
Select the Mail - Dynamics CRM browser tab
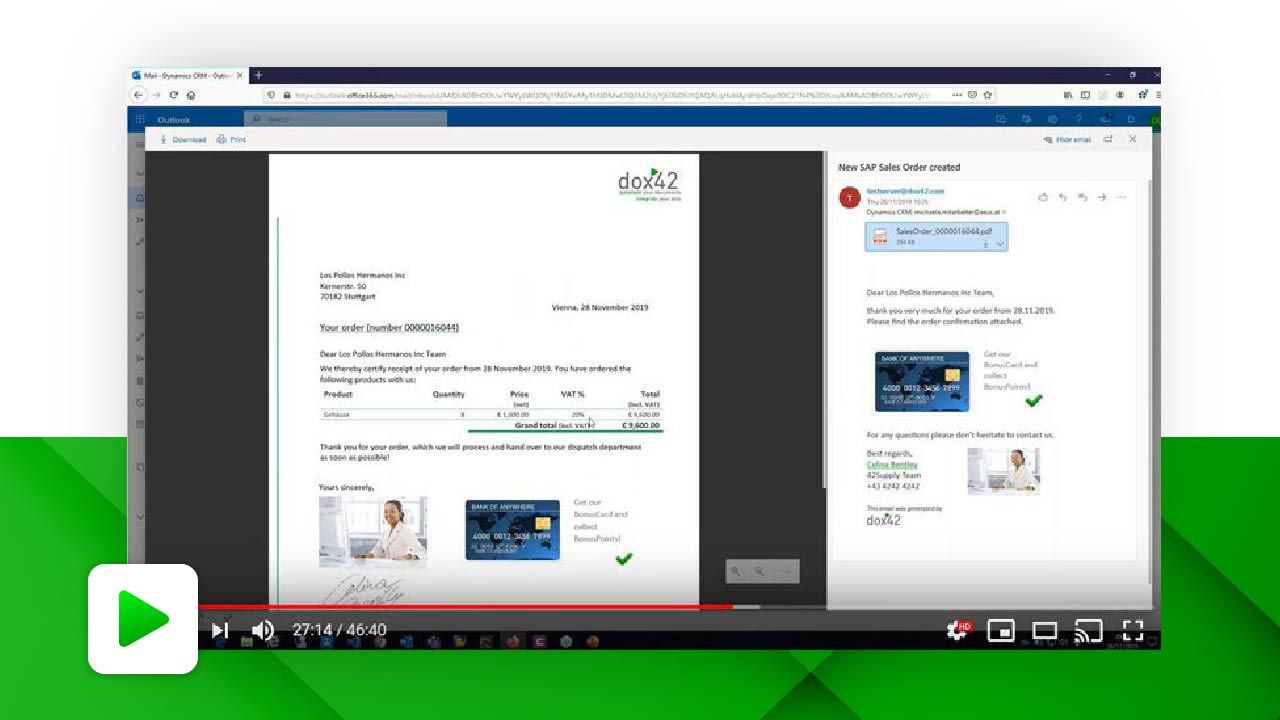pos(189,75)
